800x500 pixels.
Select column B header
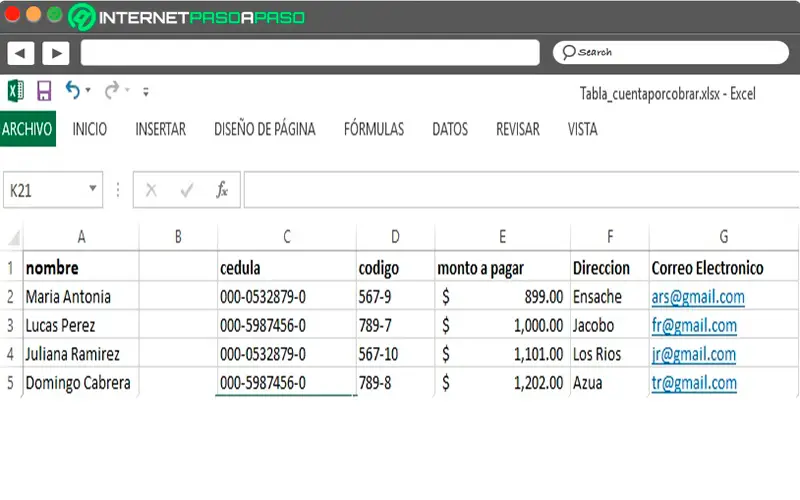click(x=178, y=237)
